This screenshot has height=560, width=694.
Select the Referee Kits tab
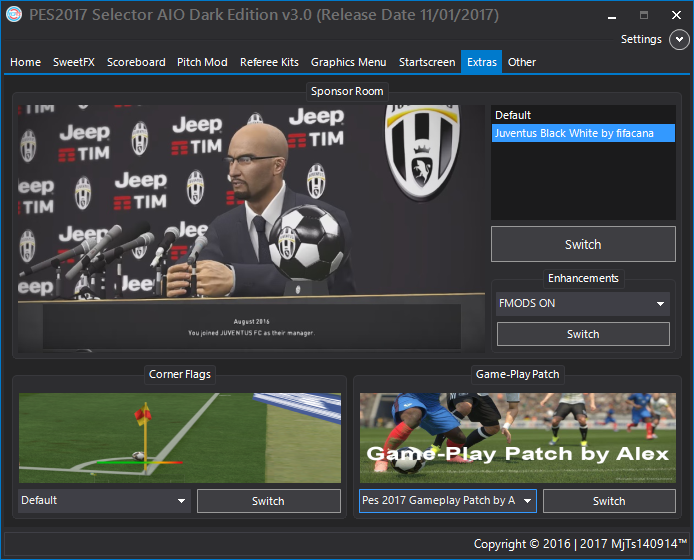click(x=269, y=62)
